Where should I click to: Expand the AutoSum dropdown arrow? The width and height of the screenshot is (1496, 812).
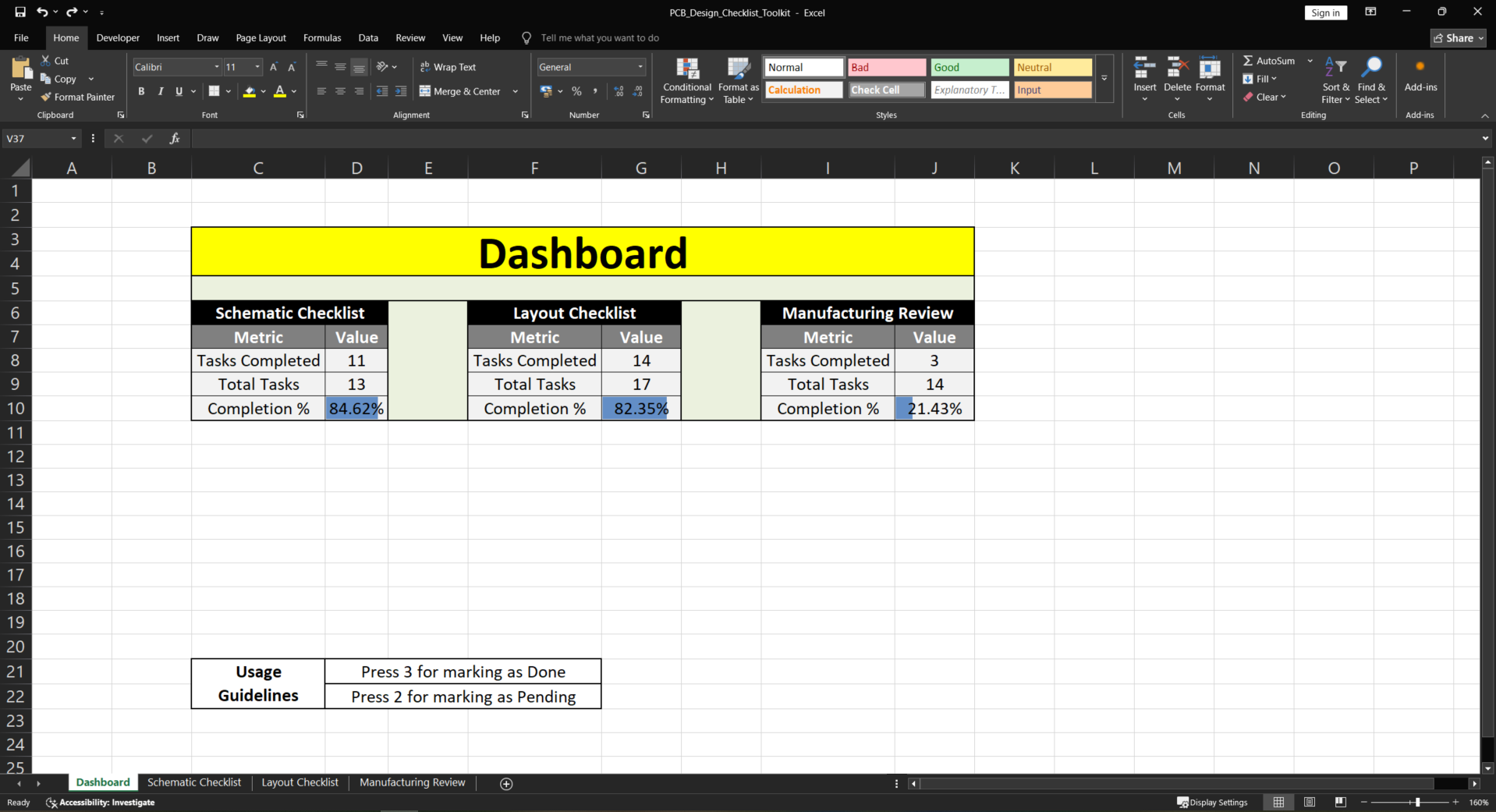pos(1310,60)
